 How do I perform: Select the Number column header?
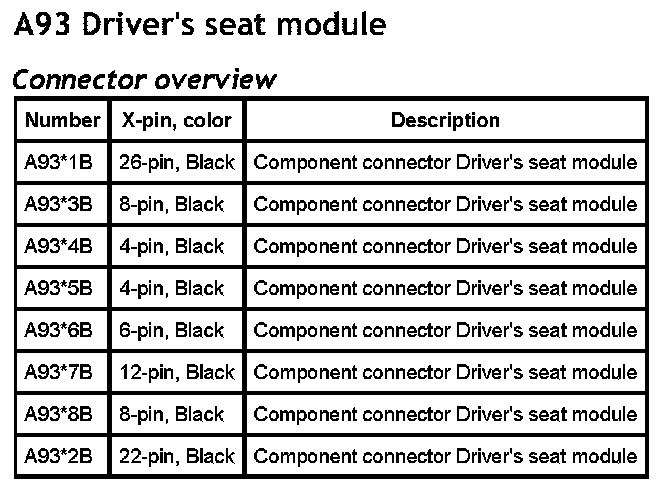pos(62,121)
